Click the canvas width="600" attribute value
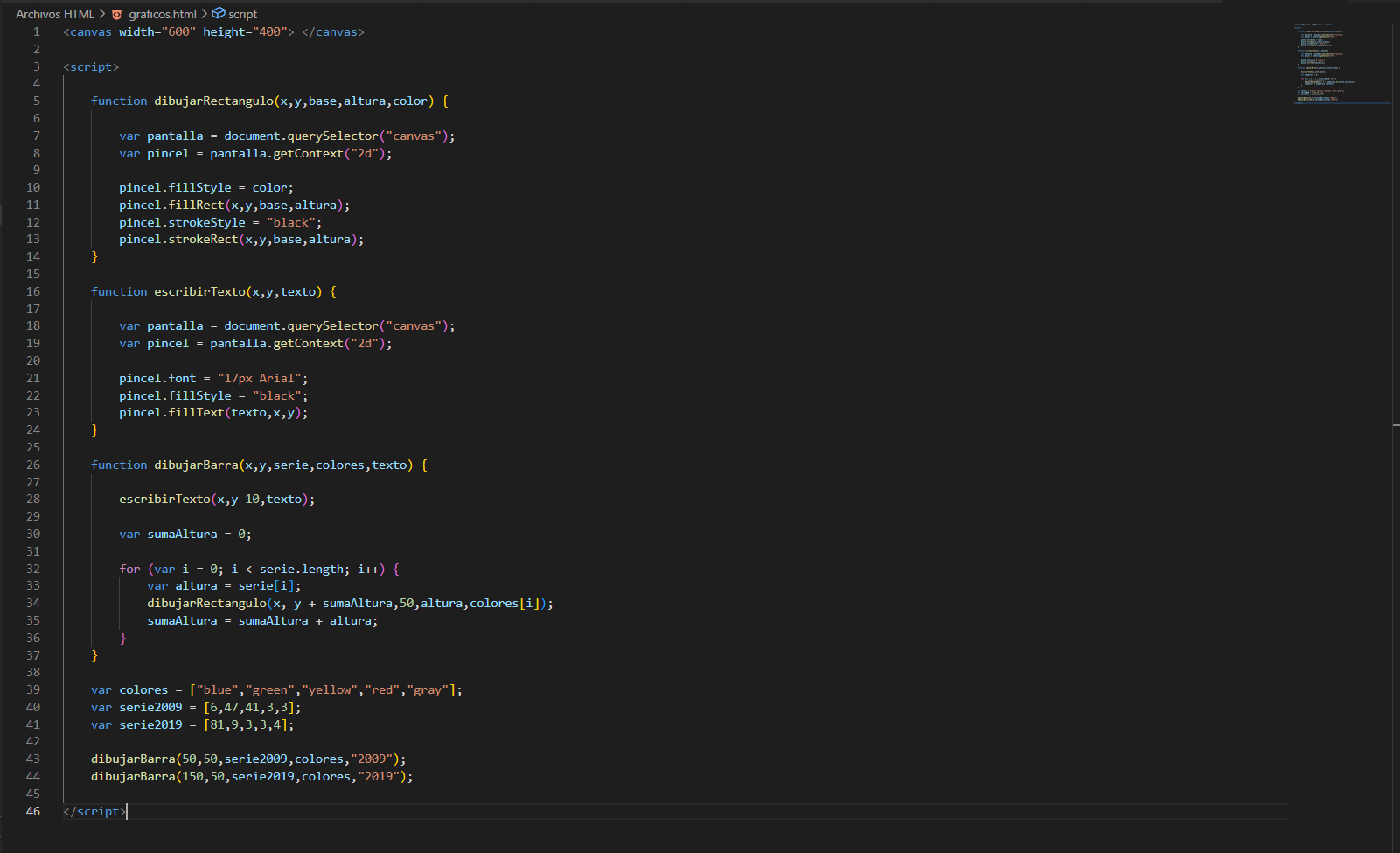Screen dimensions: 1400x853 pyautogui.click(x=178, y=31)
